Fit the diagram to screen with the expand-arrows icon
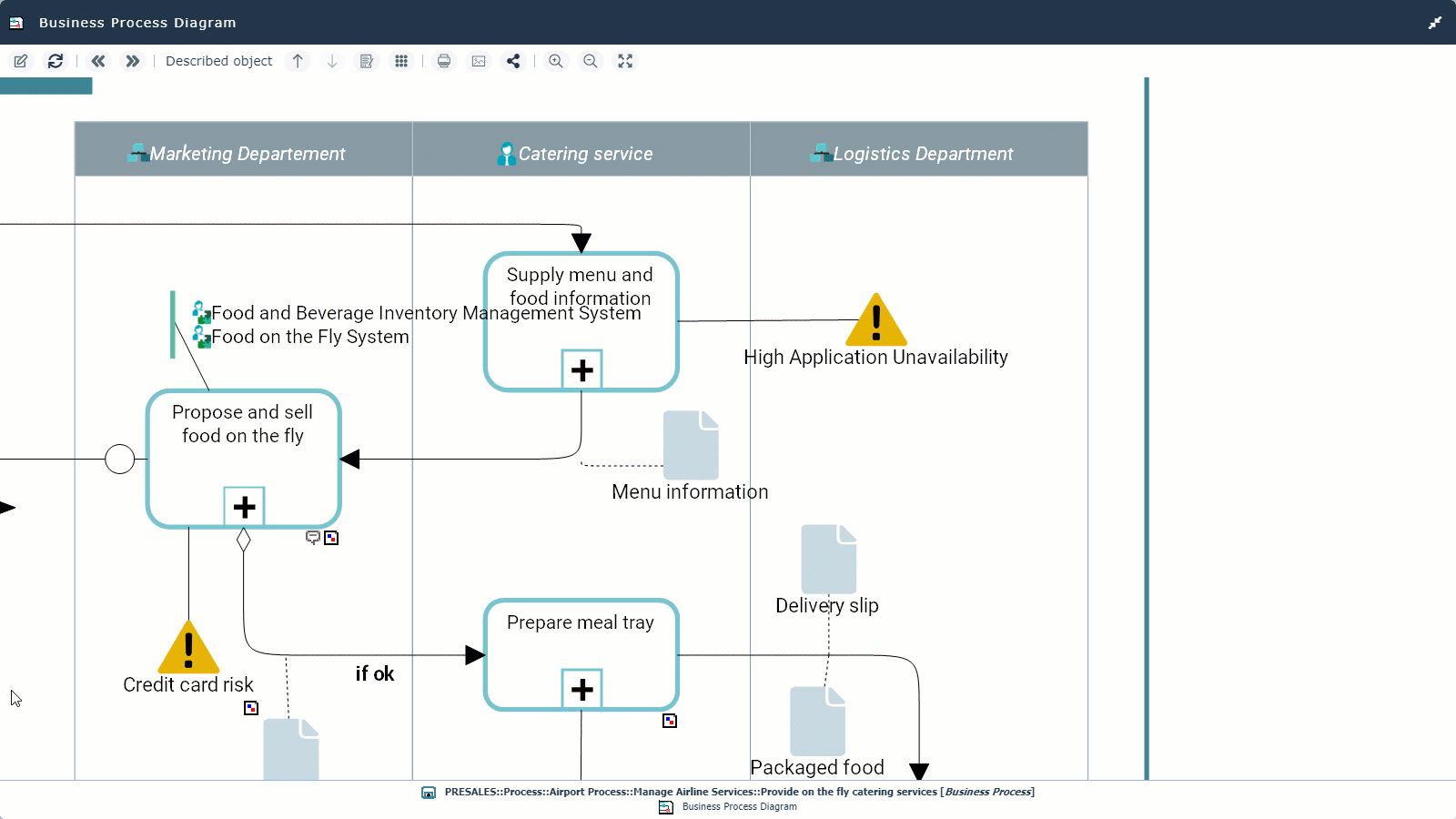This screenshot has height=819, width=1456. pos(625,61)
